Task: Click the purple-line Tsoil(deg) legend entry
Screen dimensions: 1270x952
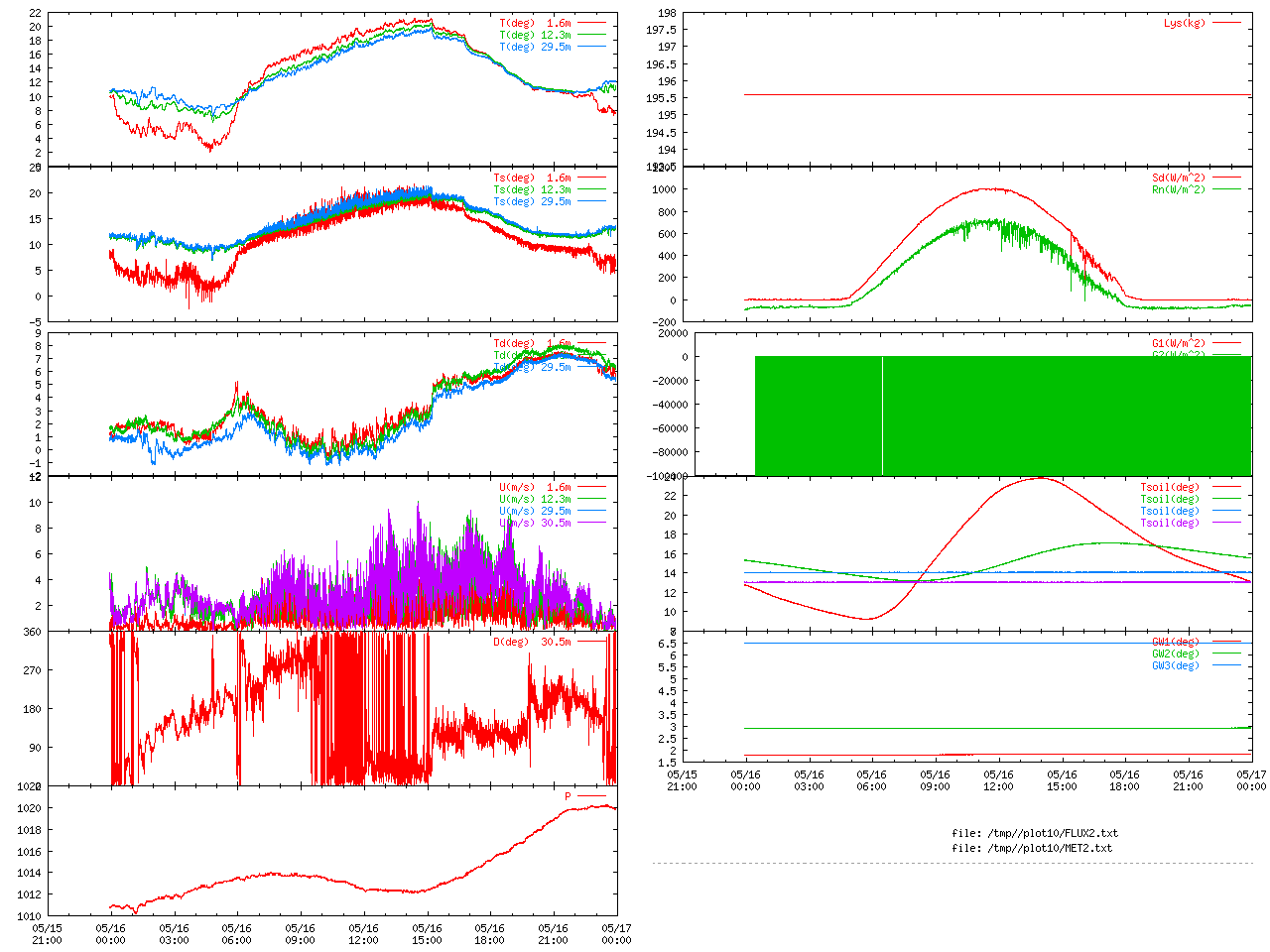Action: 1190,523
